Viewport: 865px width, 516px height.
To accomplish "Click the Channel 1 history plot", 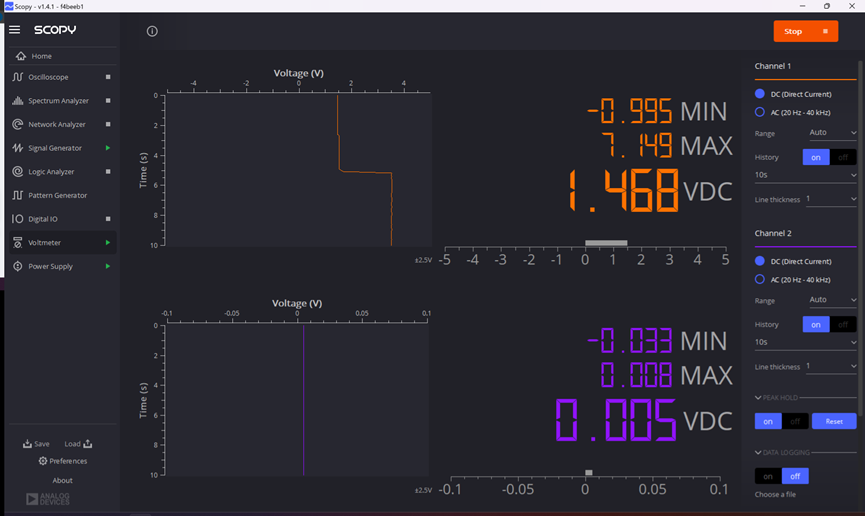I will (x=298, y=170).
